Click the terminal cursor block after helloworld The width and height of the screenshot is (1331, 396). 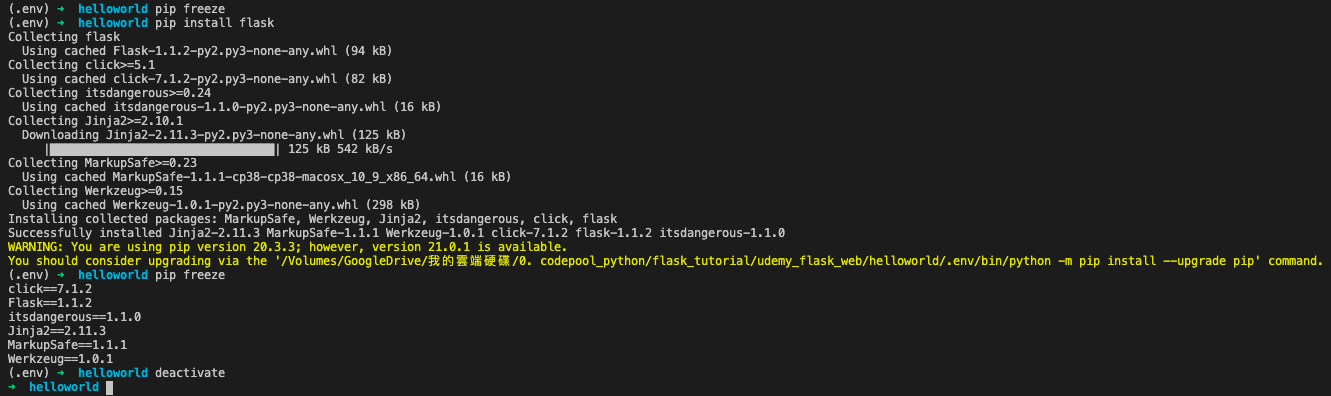coord(109,387)
